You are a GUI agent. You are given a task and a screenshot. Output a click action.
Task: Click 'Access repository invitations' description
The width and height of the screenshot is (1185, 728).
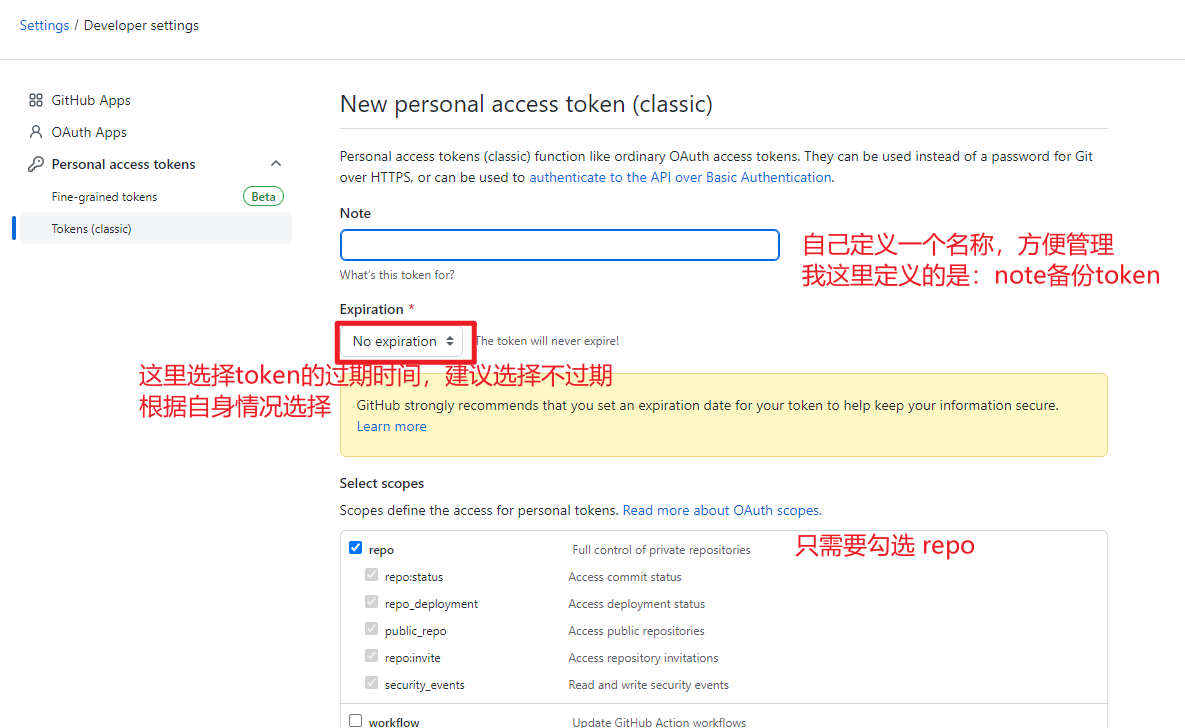point(643,658)
